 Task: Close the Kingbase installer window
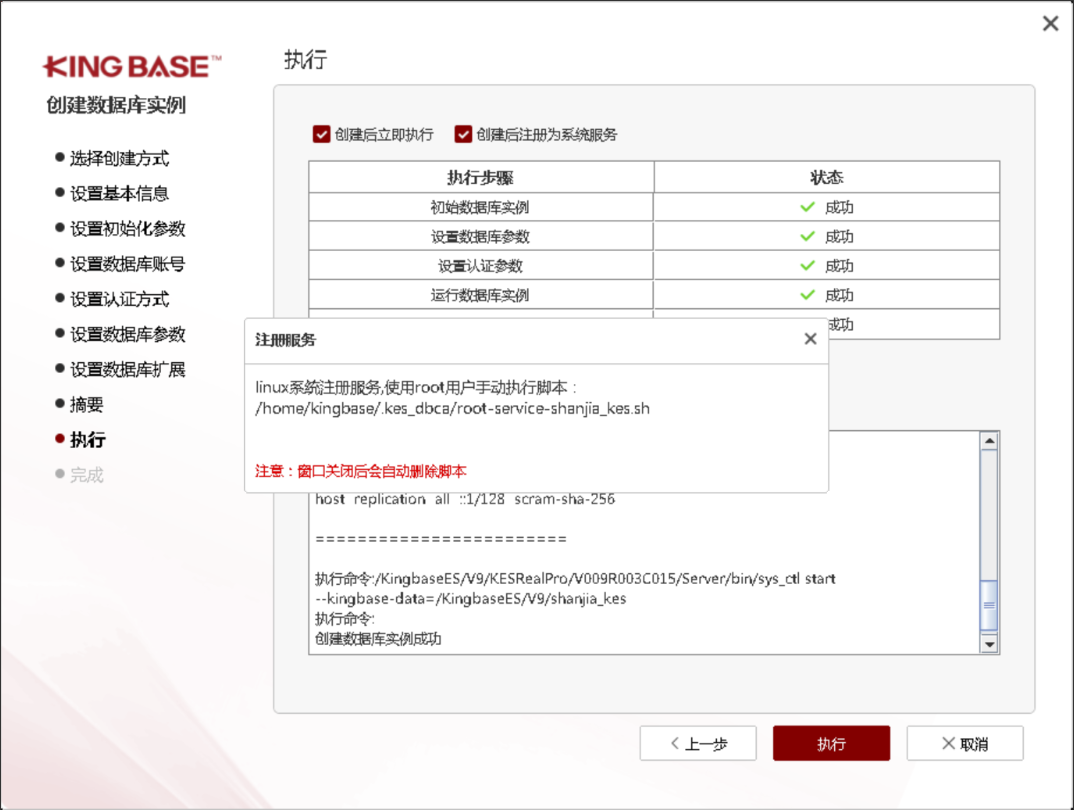click(x=1050, y=24)
